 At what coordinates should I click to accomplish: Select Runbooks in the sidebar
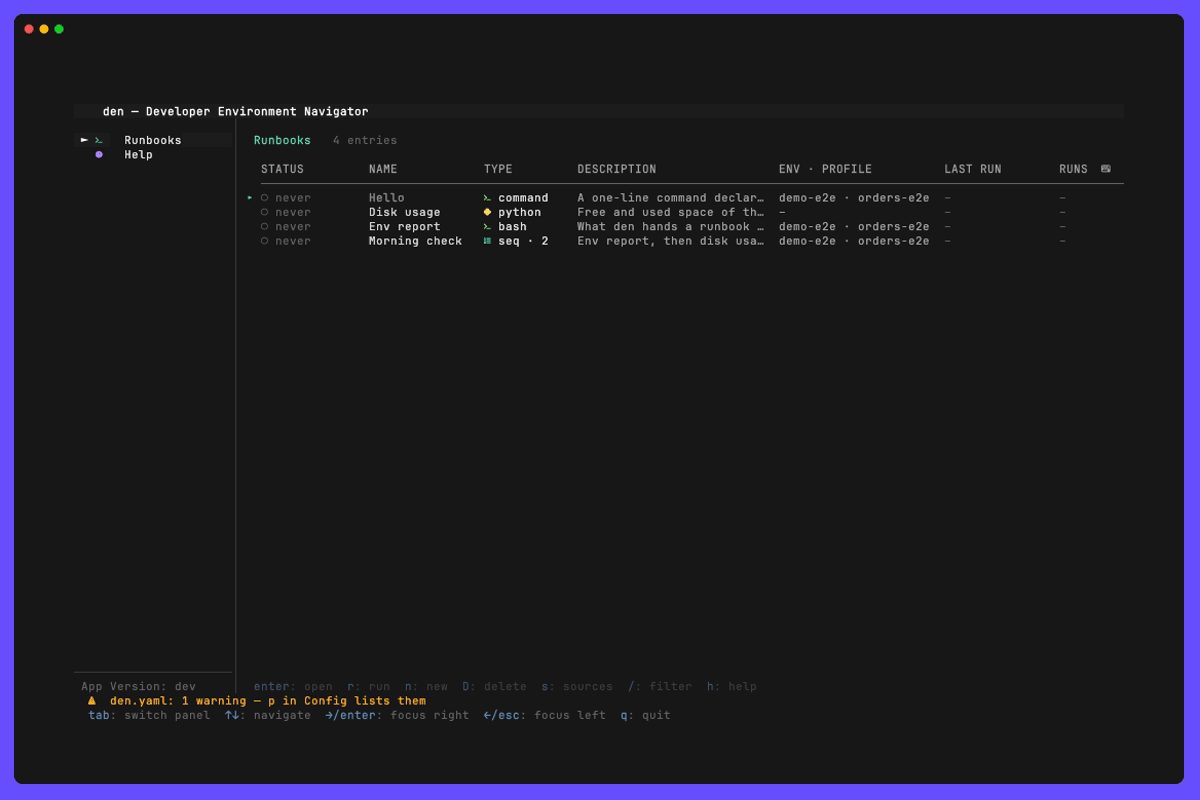(x=153, y=140)
